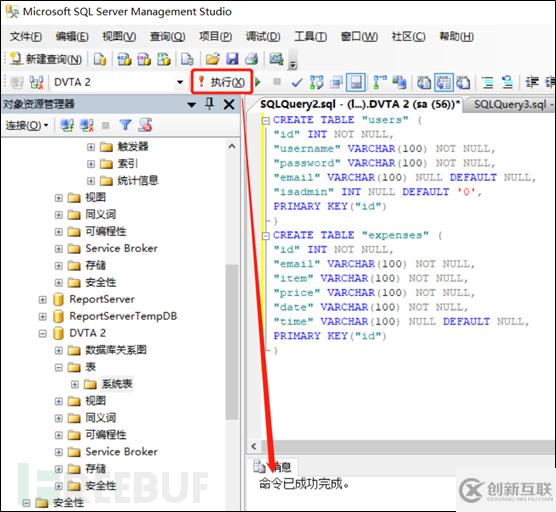
Task: Display the estimated execution plan
Action: 317,82
